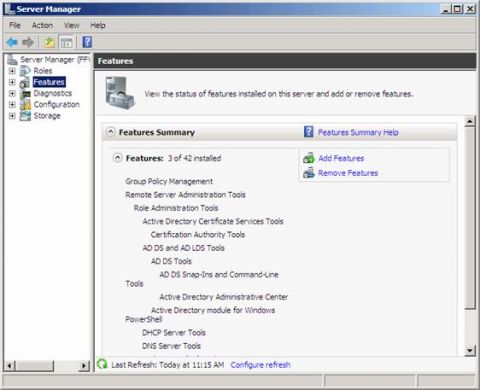Viewport: 480px width, 390px height.
Task: Click the AD DS and AD LDS Tools entry
Action: [x=183, y=248]
